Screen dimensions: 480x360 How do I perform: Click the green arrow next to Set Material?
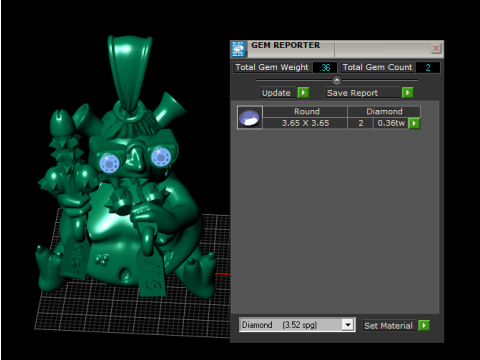pyautogui.click(x=424, y=325)
